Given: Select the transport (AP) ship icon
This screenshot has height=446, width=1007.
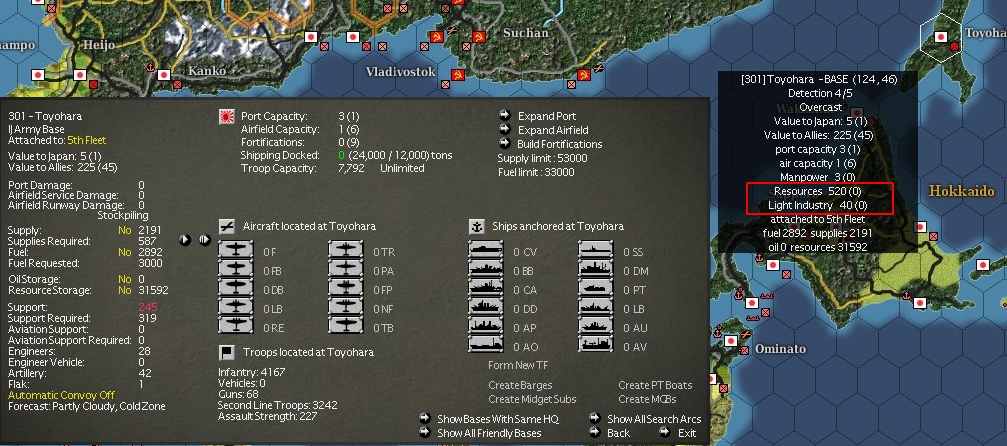Looking at the screenshot, I should pos(486,326).
